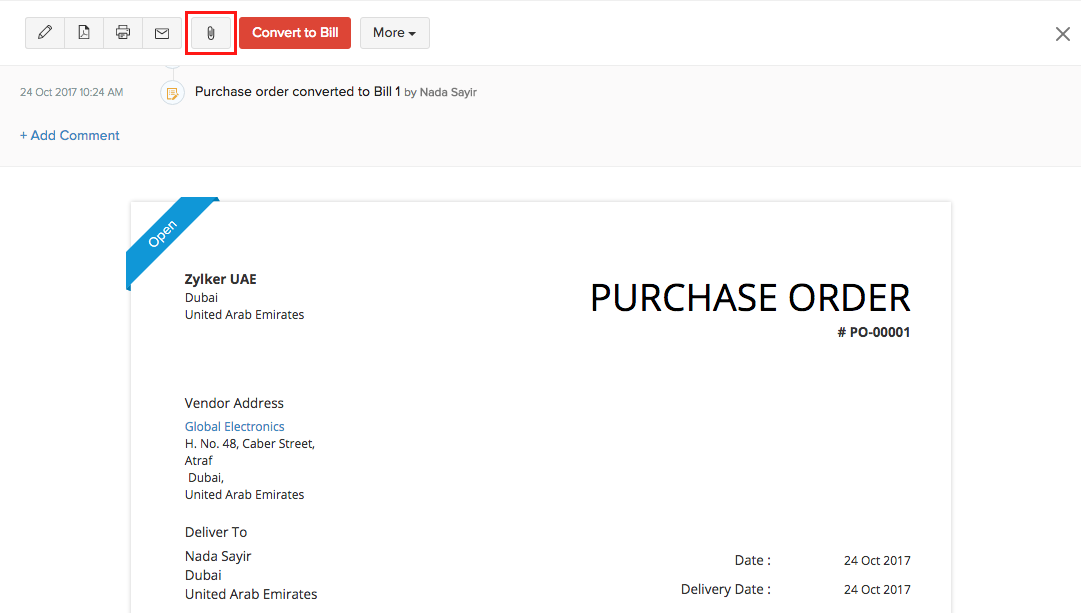Click the email envelope icon
Image resolution: width=1081 pixels, height=613 pixels.
pos(162,33)
